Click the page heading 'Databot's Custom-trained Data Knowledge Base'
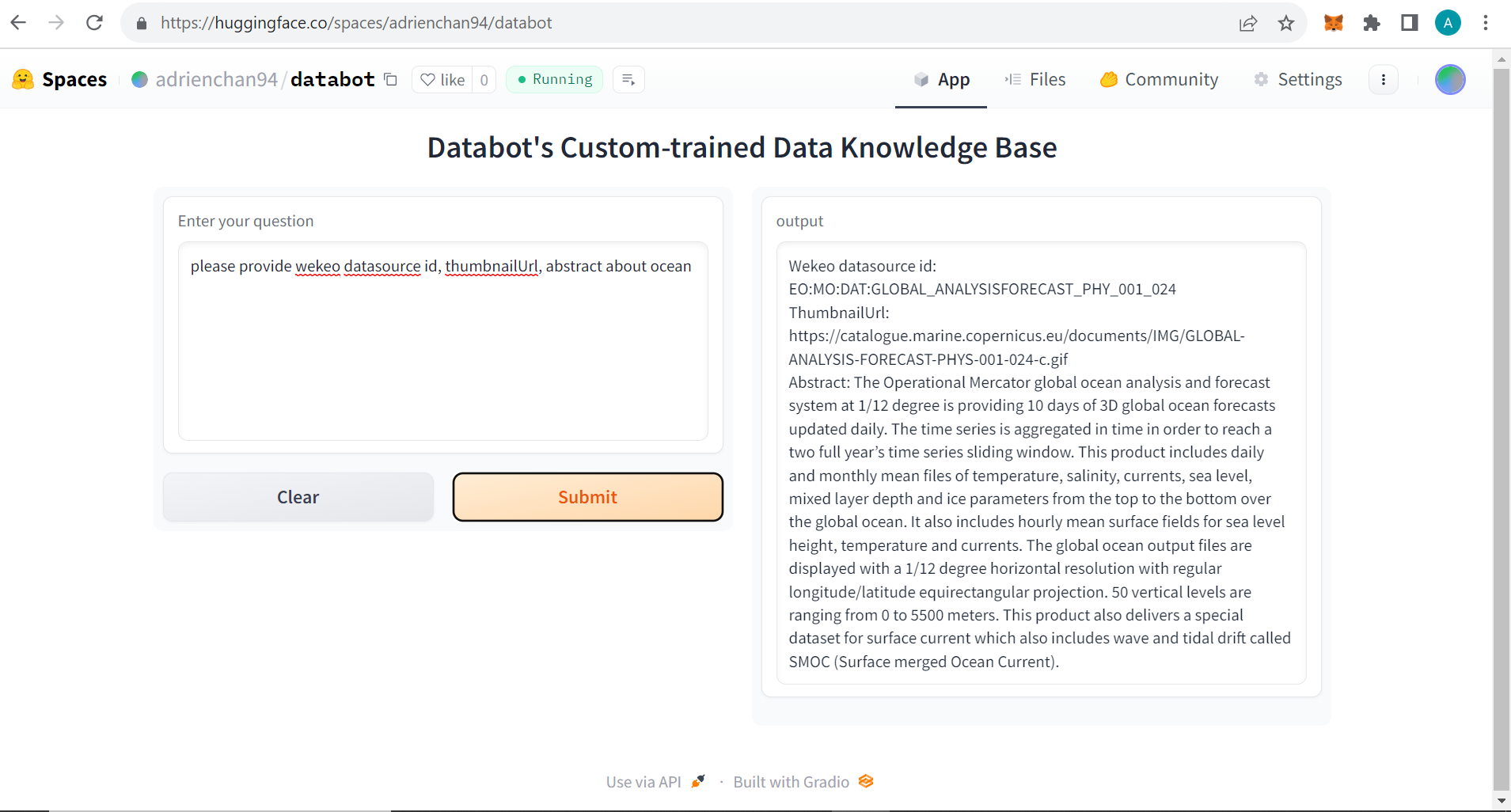Viewport: 1511px width, 812px height. coord(742,148)
